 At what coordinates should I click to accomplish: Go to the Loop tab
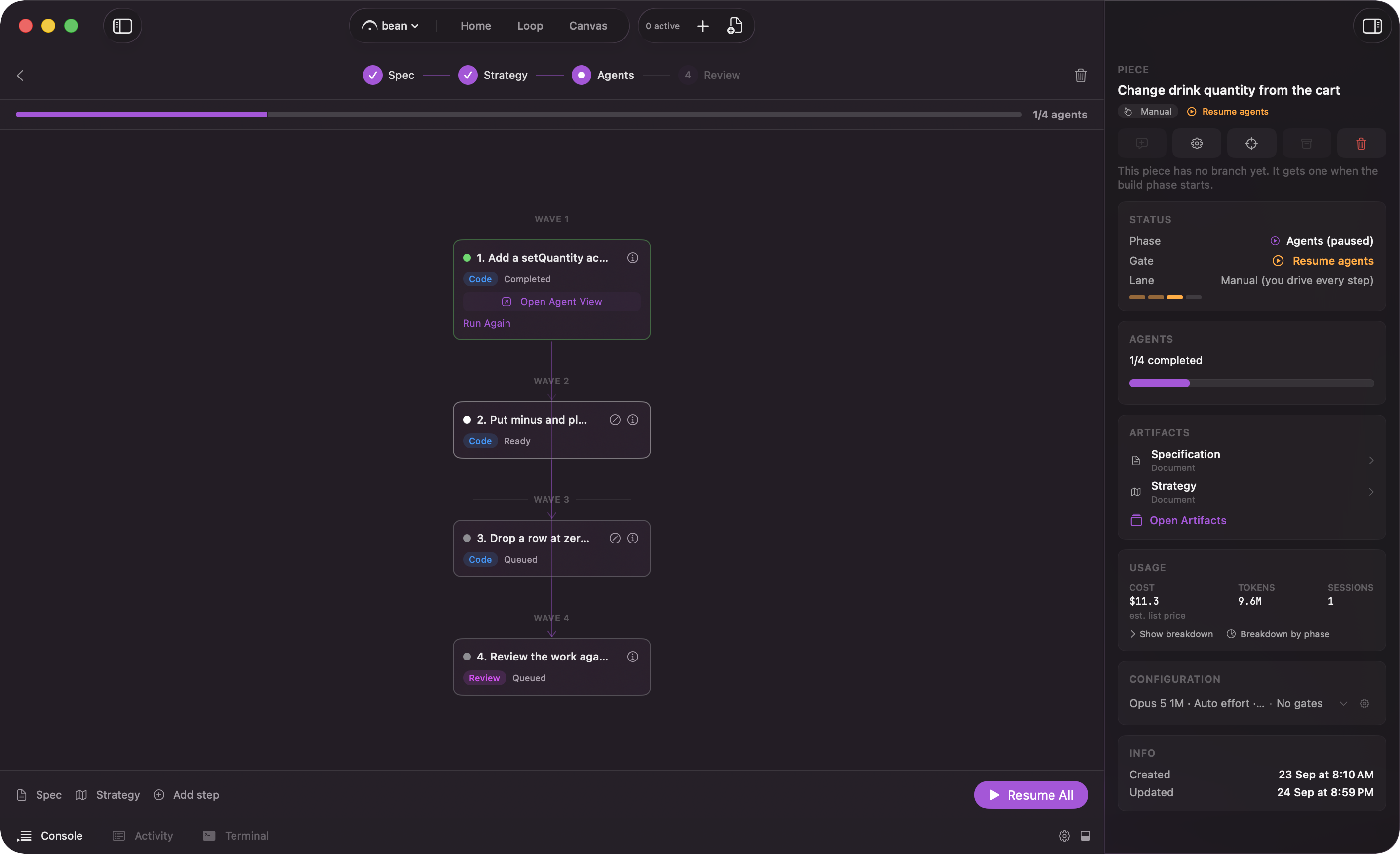(530, 26)
